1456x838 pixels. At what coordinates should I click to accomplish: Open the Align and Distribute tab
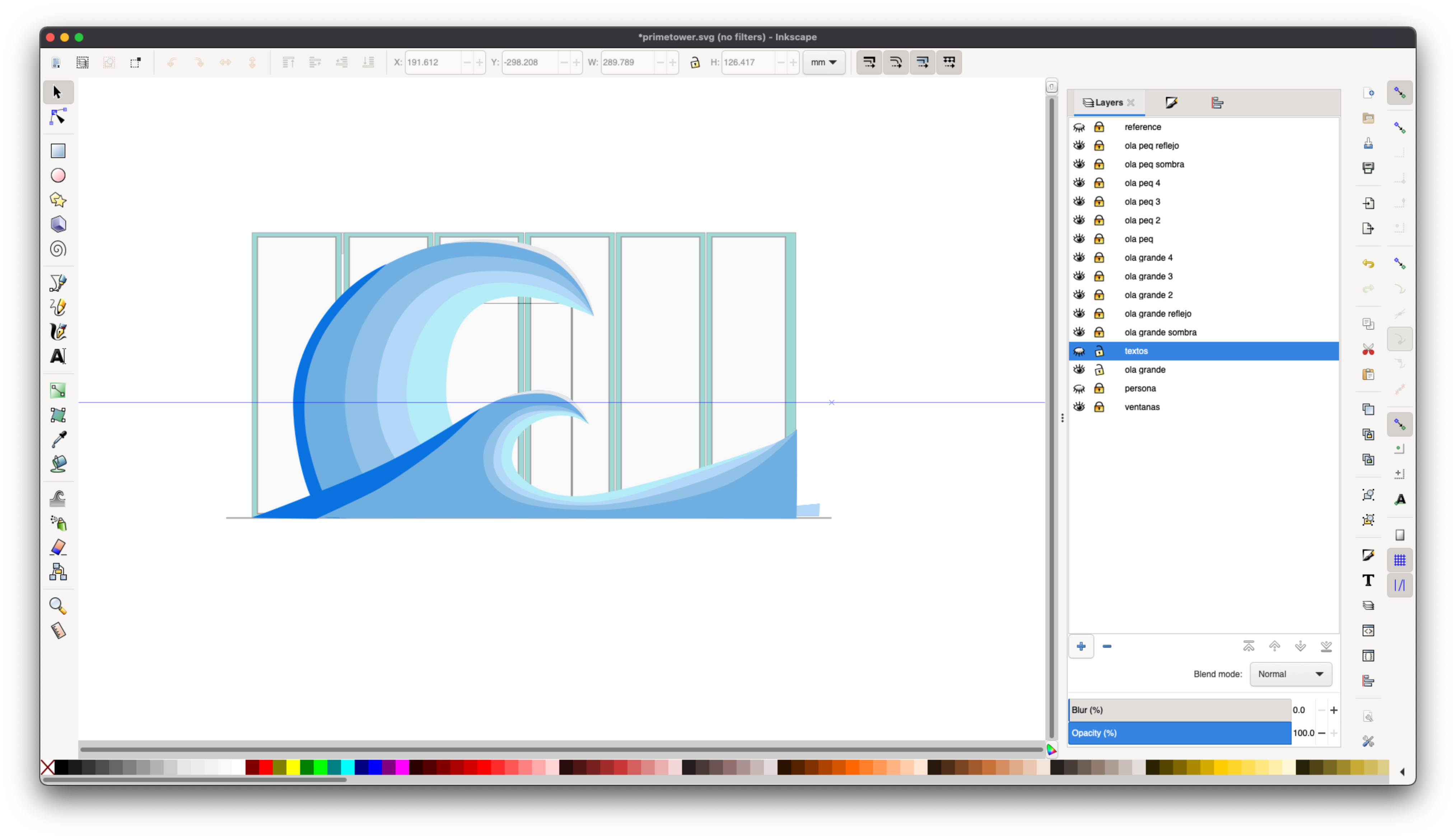(x=1217, y=102)
